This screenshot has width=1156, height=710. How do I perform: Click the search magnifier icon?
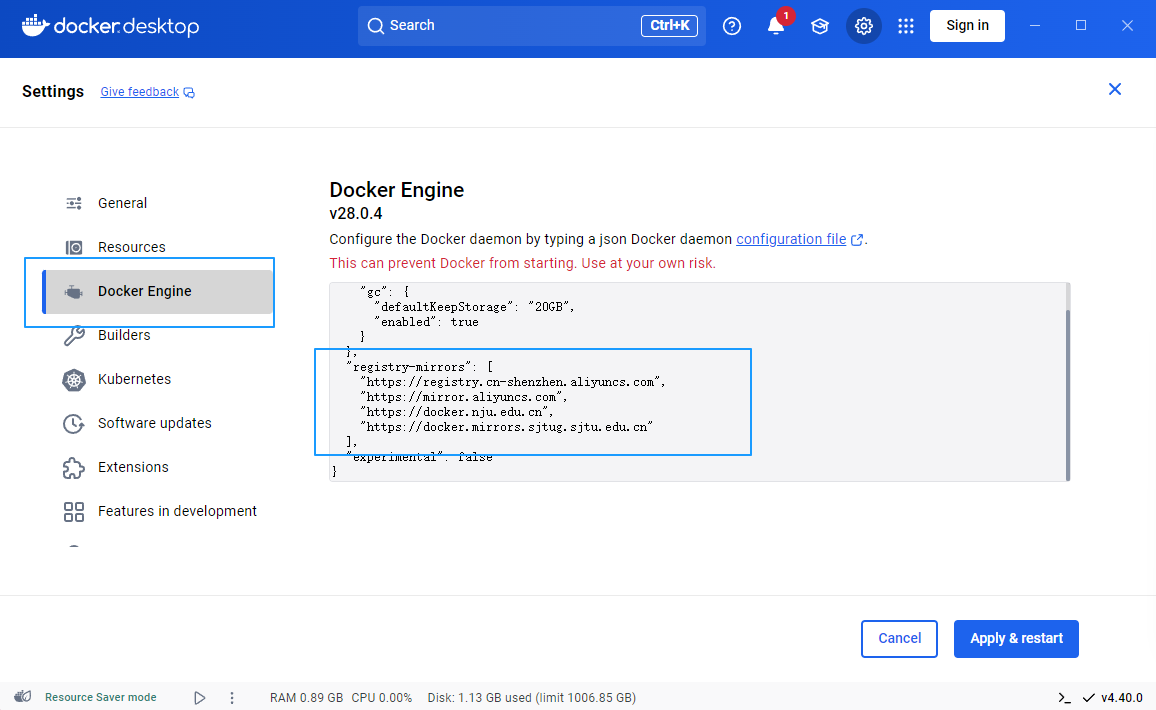click(x=375, y=26)
